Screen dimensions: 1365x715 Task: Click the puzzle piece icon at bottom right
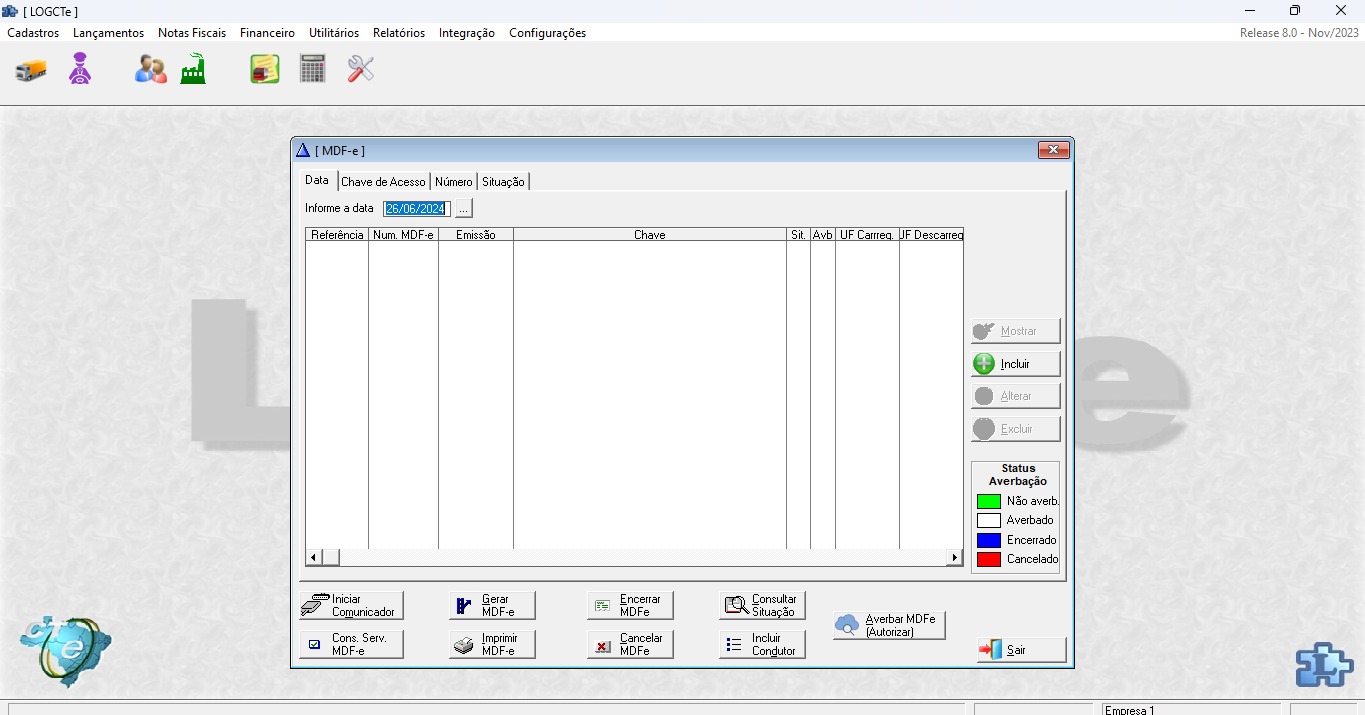1323,664
